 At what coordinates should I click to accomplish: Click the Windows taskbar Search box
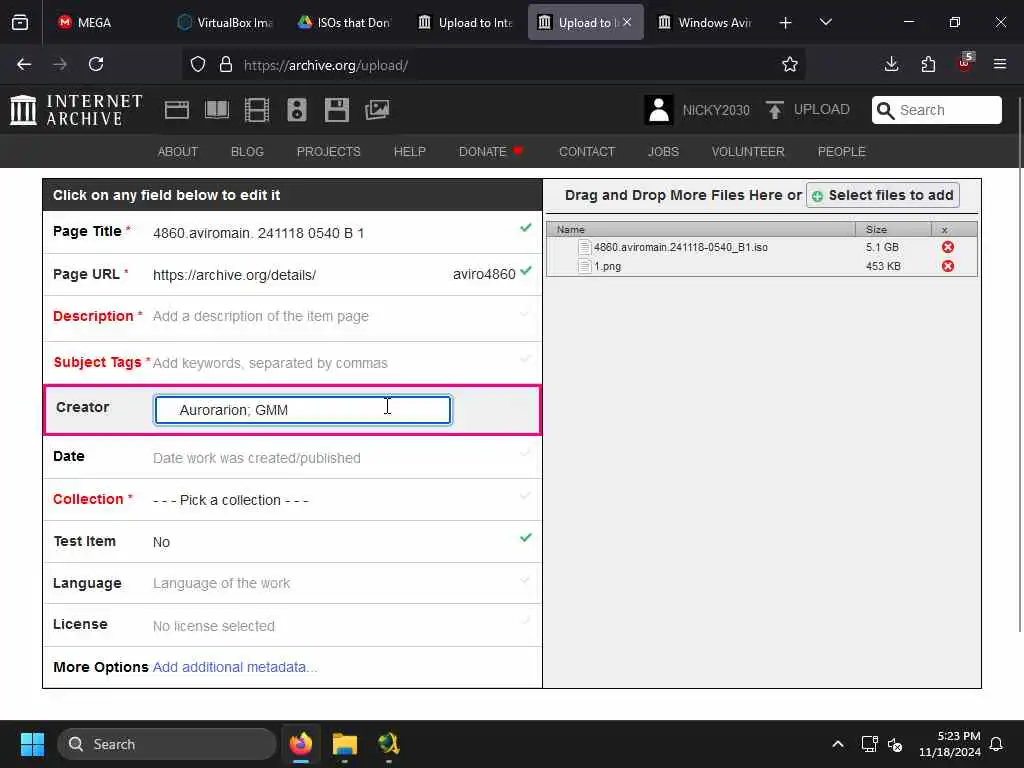(x=167, y=744)
